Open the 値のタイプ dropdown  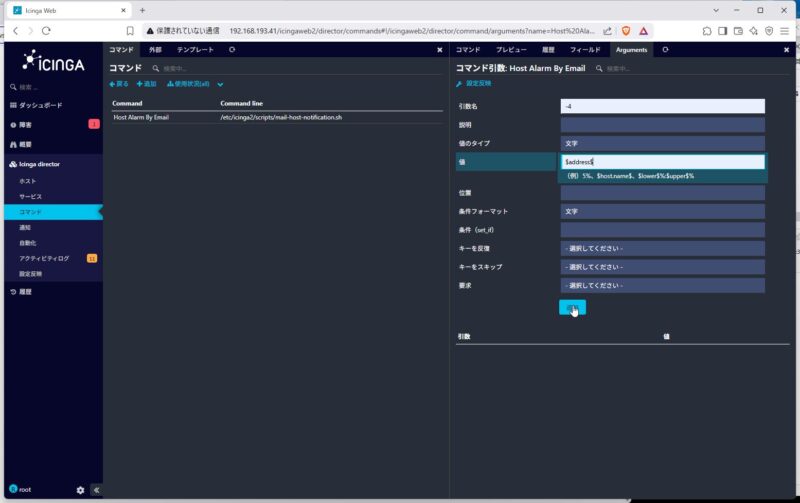(663, 143)
